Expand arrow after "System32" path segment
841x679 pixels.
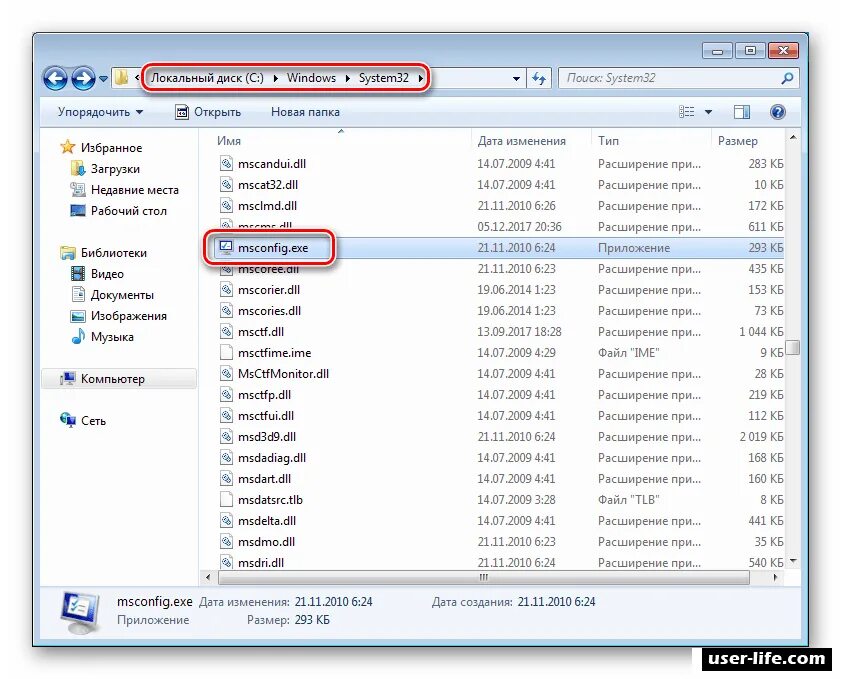click(x=420, y=78)
